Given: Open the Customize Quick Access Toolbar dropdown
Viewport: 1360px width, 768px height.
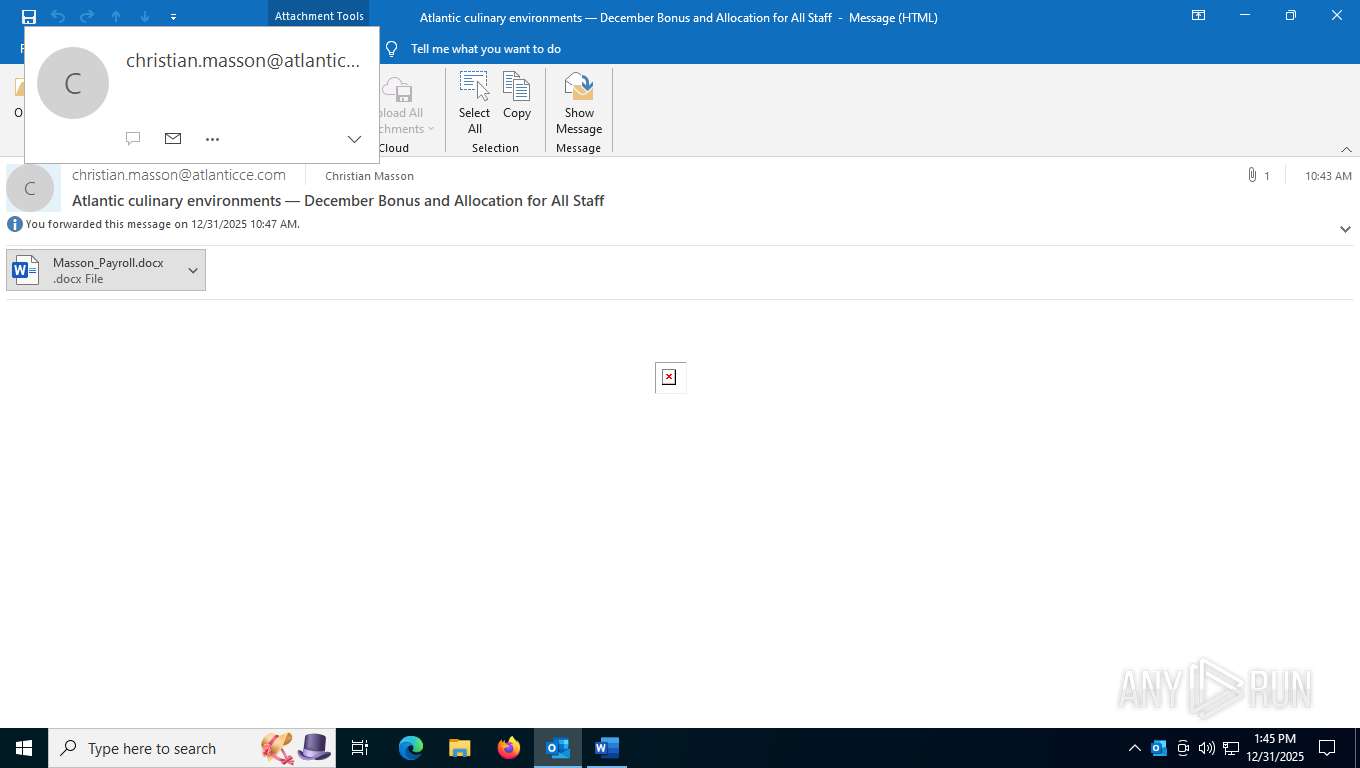Looking at the screenshot, I should [173, 16].
